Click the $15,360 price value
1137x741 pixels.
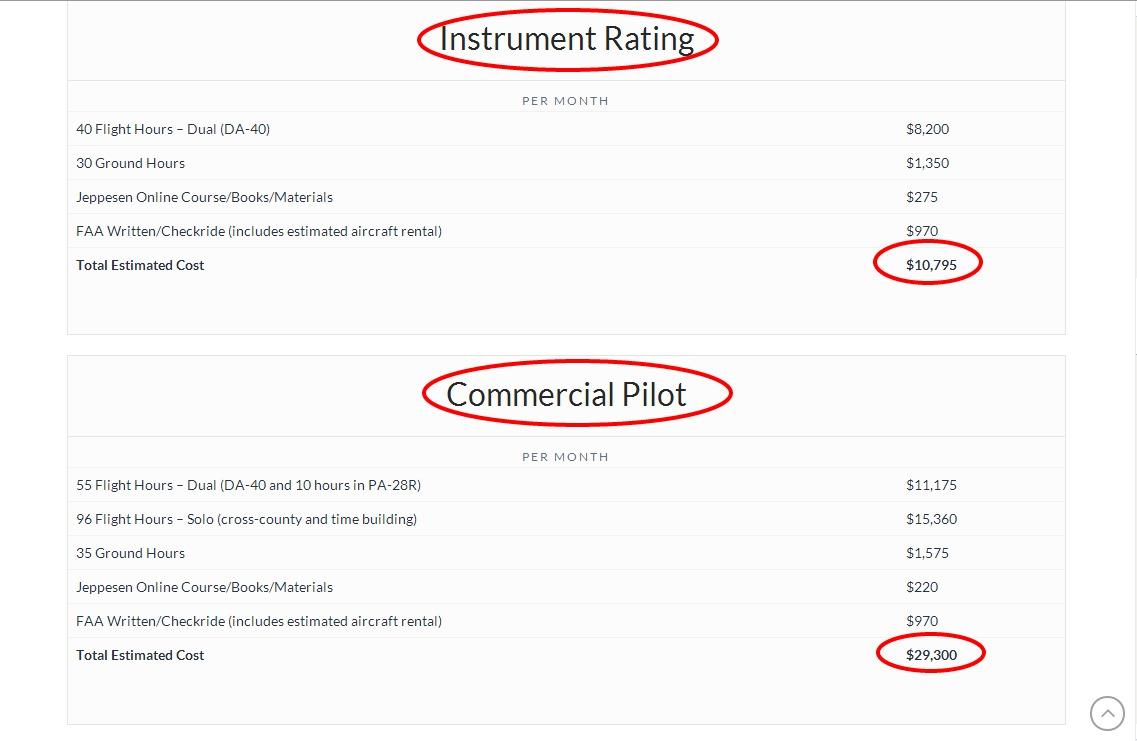coord(931,519)
